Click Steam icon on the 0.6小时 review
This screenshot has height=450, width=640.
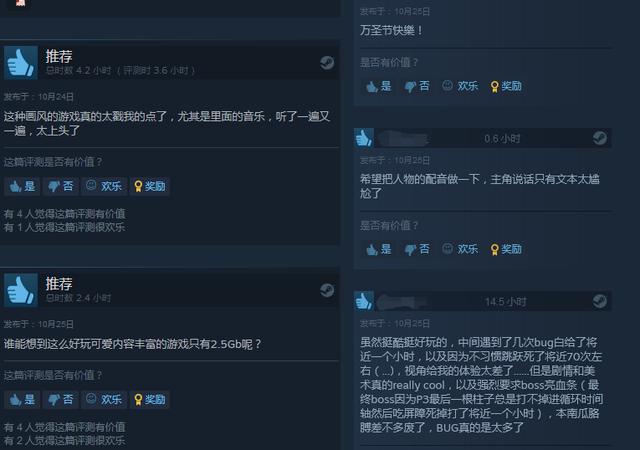click(600, 138)
